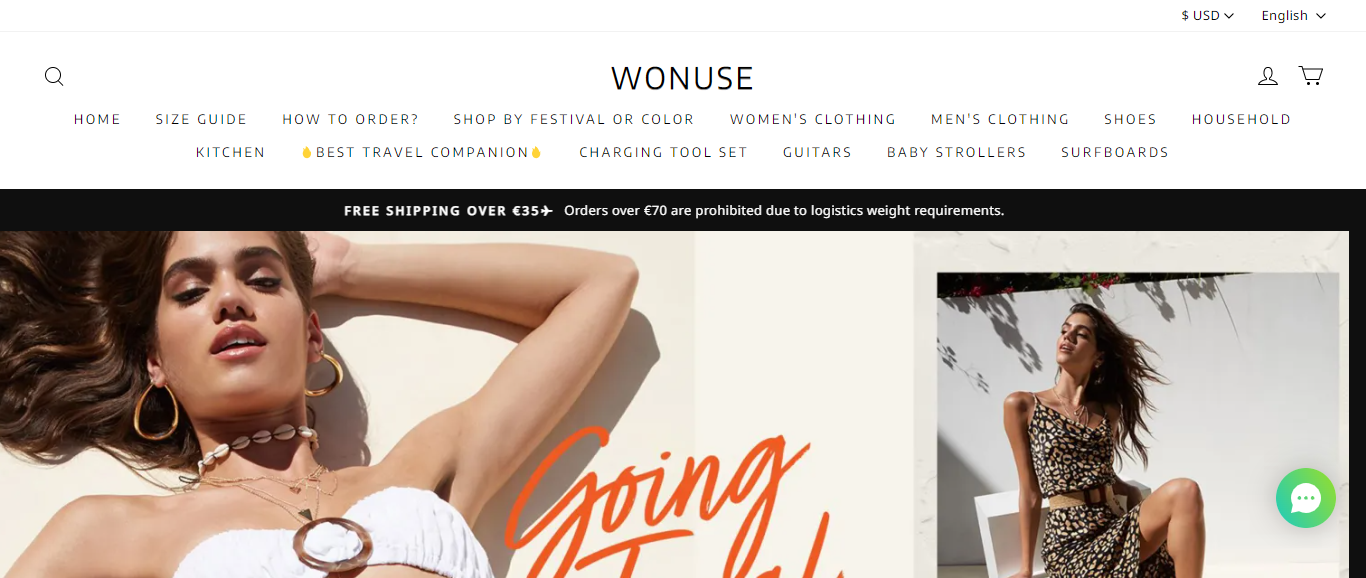Open the Size Guide page
This screenshot has height=578, width=1366.
(201, 119)
